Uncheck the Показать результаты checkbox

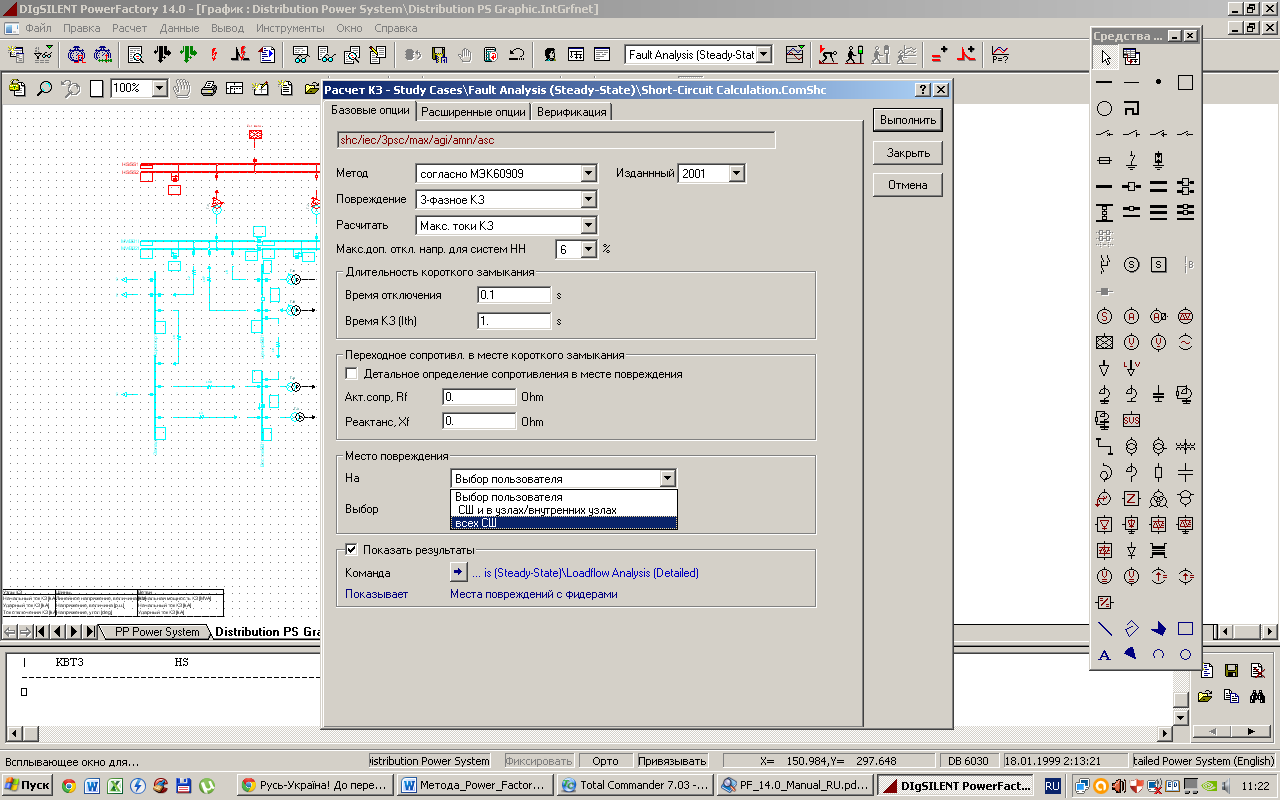tap(351, 549)
